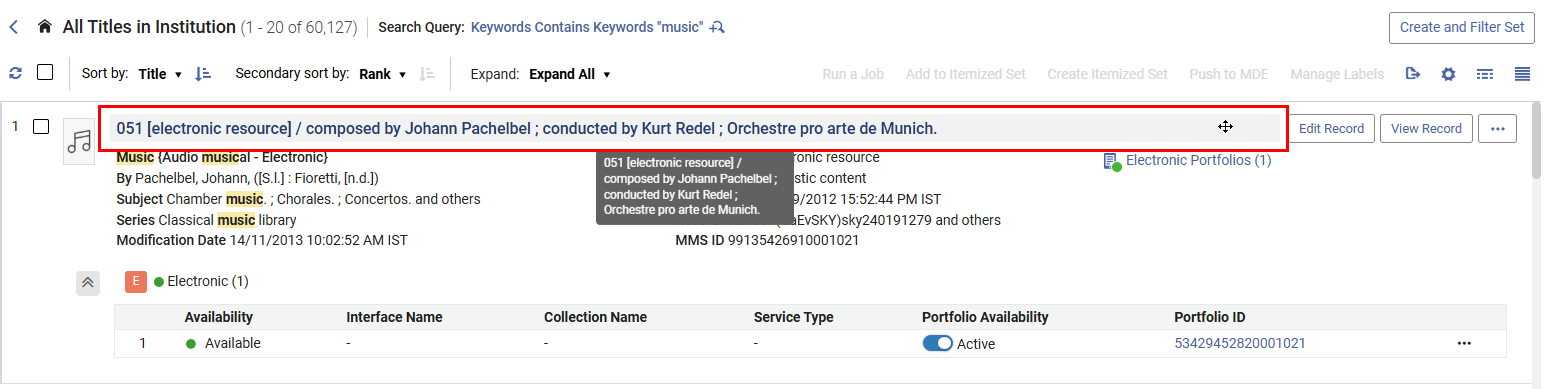The height and width of the screenshot is (389, 1545).
Task: Click the music note record type icon
Action: coord(79,142)
